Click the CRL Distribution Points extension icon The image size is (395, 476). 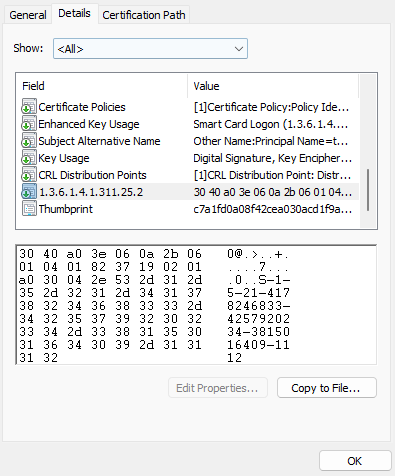(29, 175)
